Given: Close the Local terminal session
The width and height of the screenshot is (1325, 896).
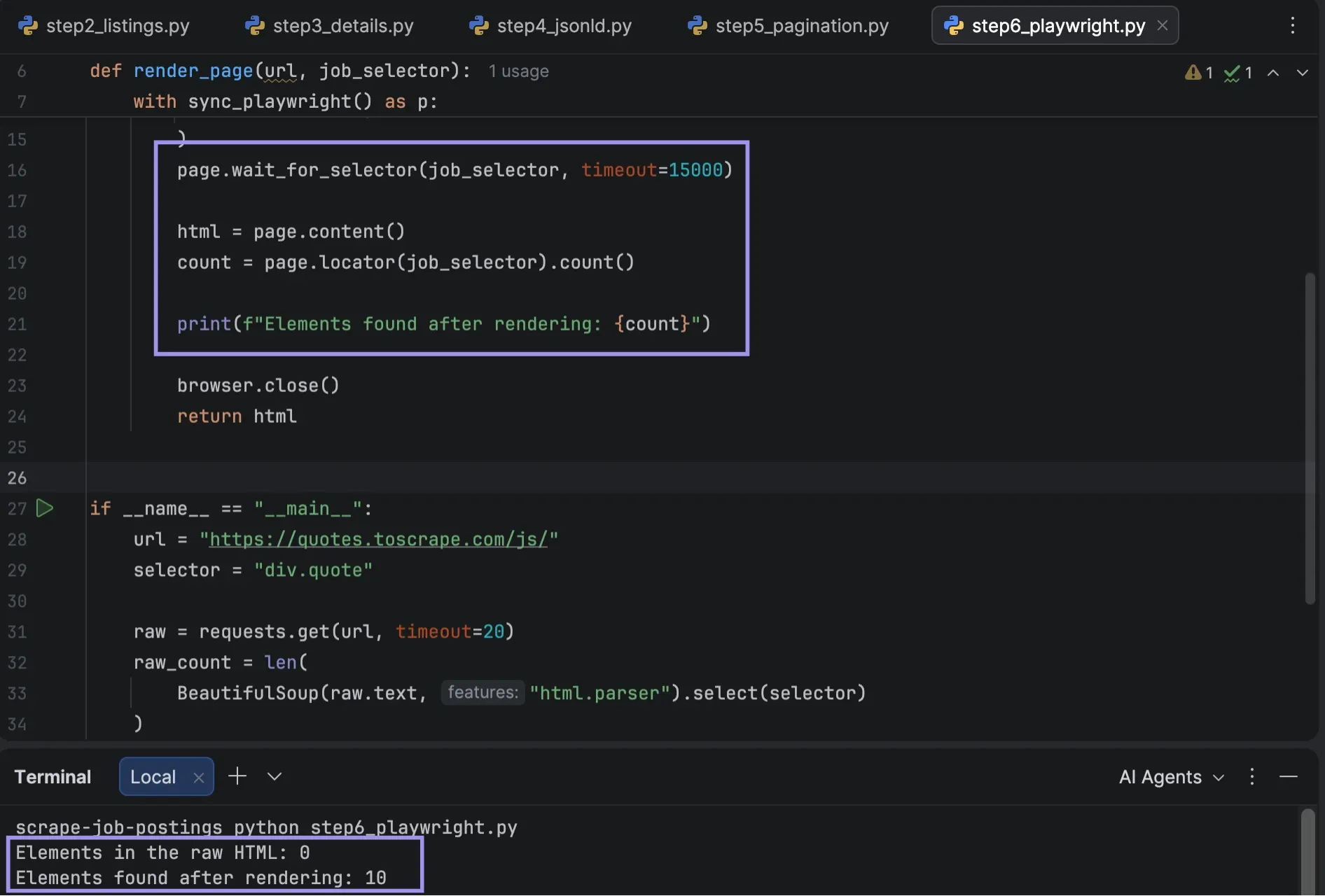Looking at the screenshot, I should (199, 778).
